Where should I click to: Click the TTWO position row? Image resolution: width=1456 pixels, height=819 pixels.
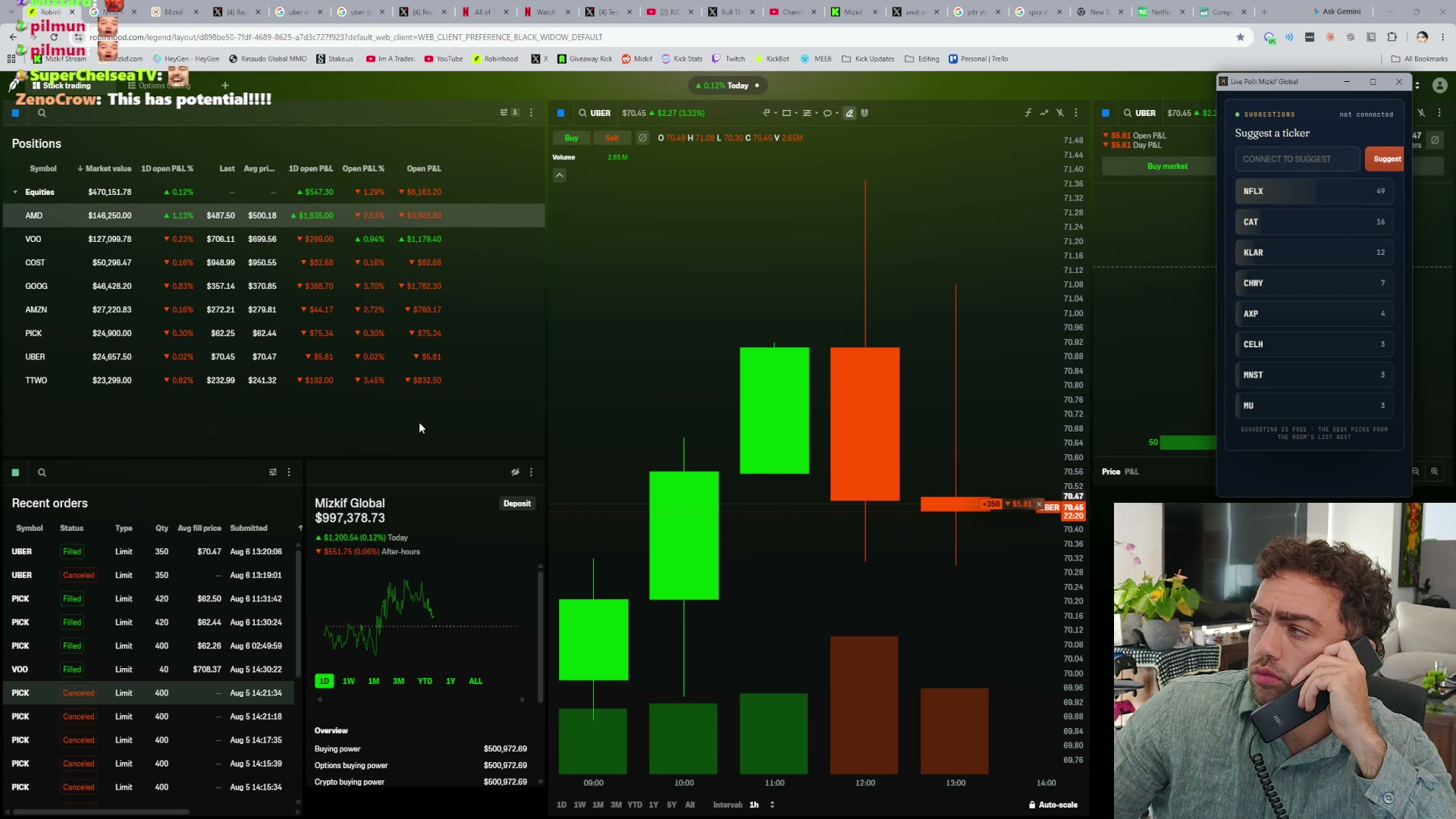tap(274, 380)
